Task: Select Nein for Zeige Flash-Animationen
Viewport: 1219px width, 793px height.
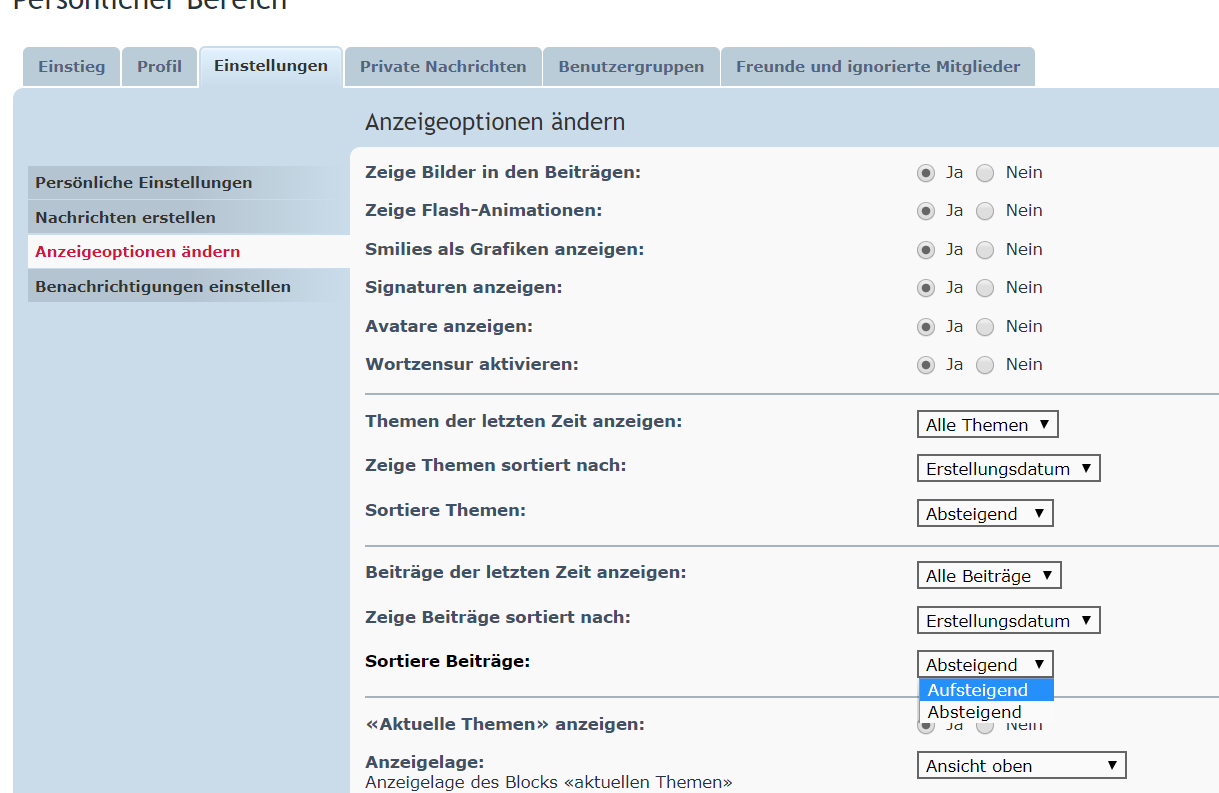Action: (985, 211)
